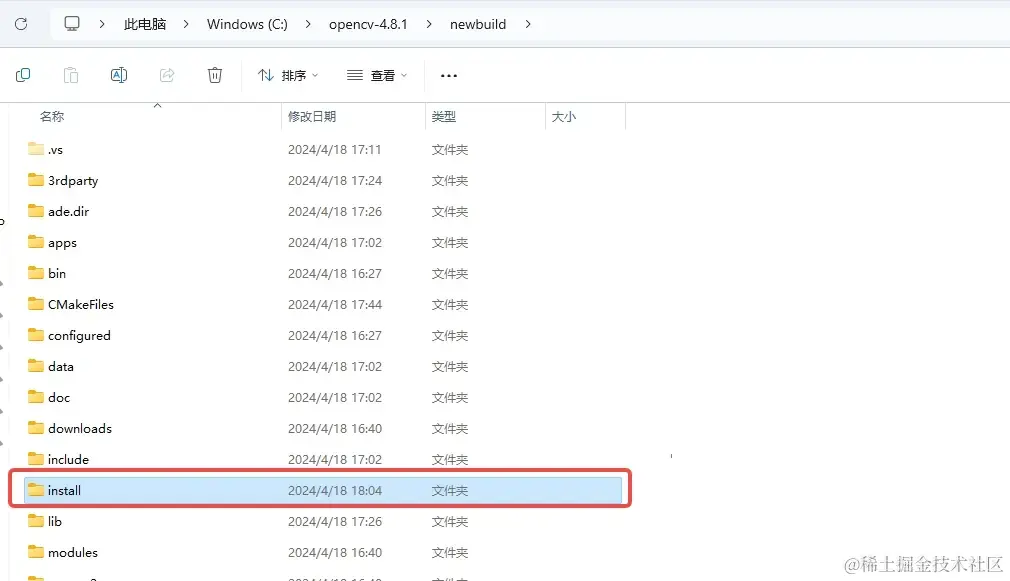
Task: Expand chevron after newbuild breadcrumb
Action: point(528,24)
